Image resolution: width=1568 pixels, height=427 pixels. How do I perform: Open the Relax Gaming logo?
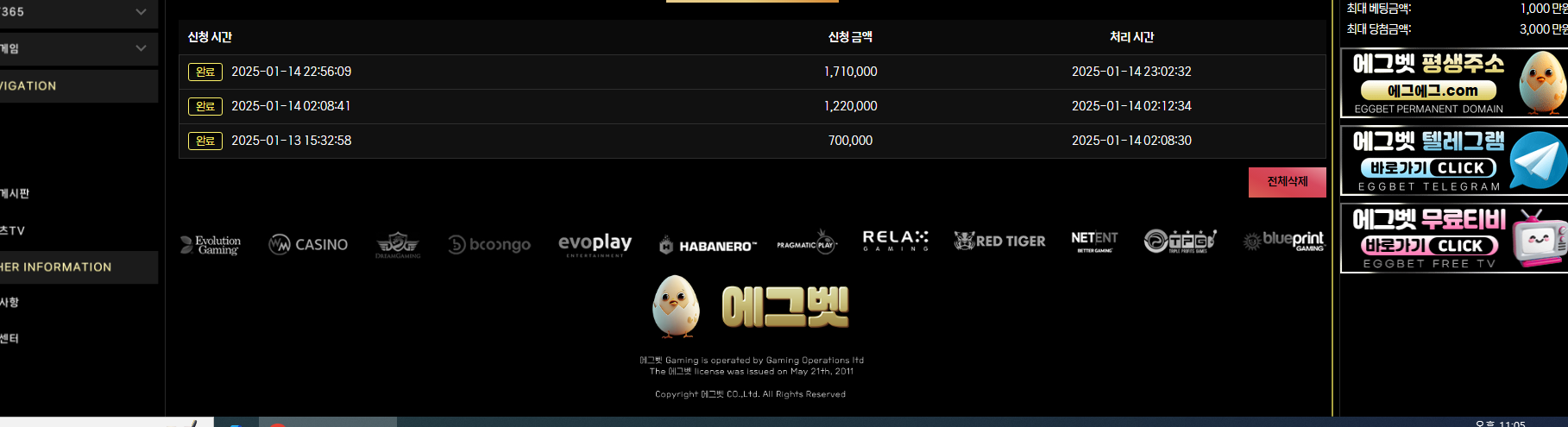(895, 241)
